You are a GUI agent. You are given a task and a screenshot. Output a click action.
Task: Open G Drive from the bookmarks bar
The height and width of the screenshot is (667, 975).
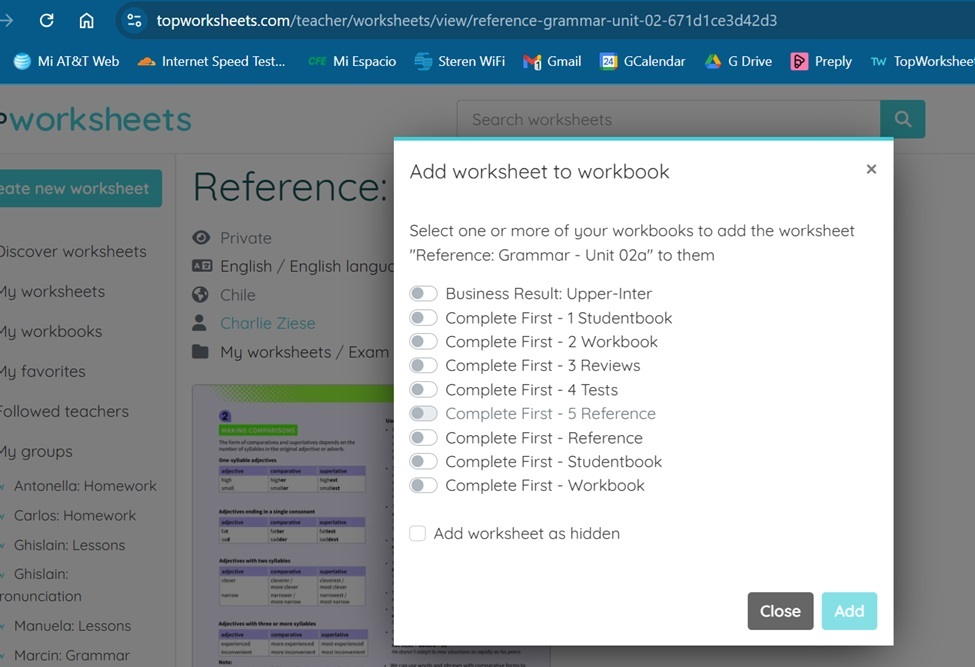(738, 61)
